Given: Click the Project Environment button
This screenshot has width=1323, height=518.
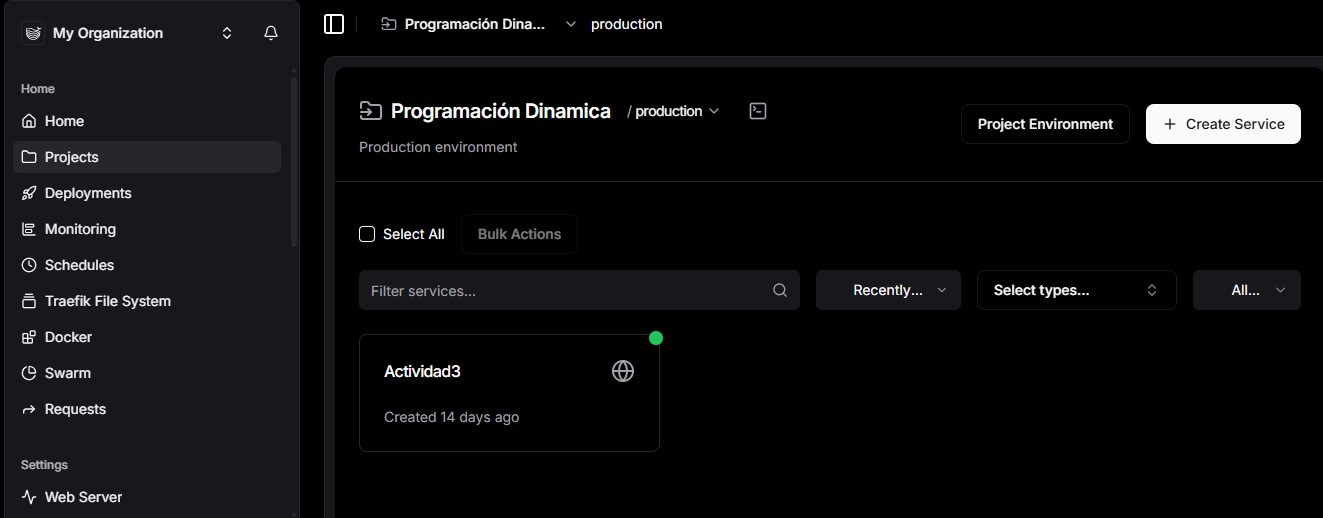Looking at the screenshot, I should coord(1045,124).
